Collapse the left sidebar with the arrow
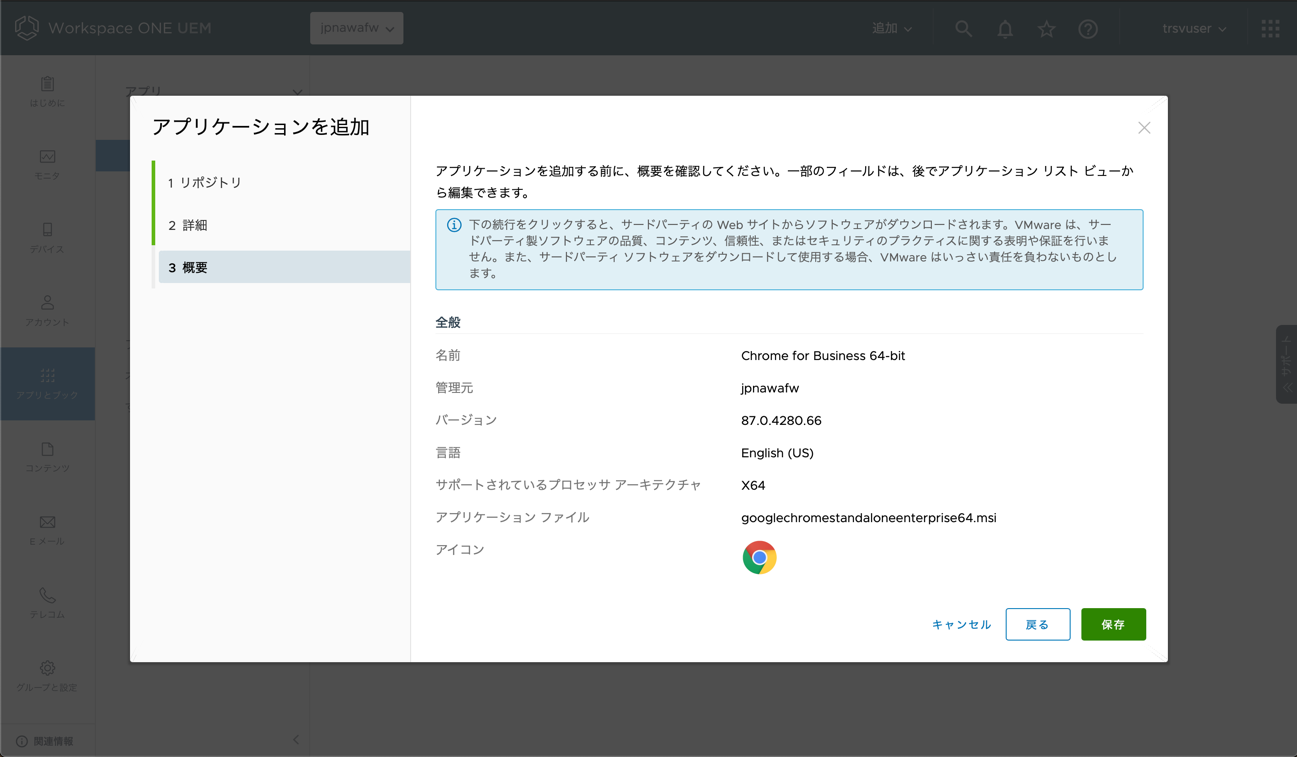This screenshot has width=1297, height=757. tap(296, 740)
